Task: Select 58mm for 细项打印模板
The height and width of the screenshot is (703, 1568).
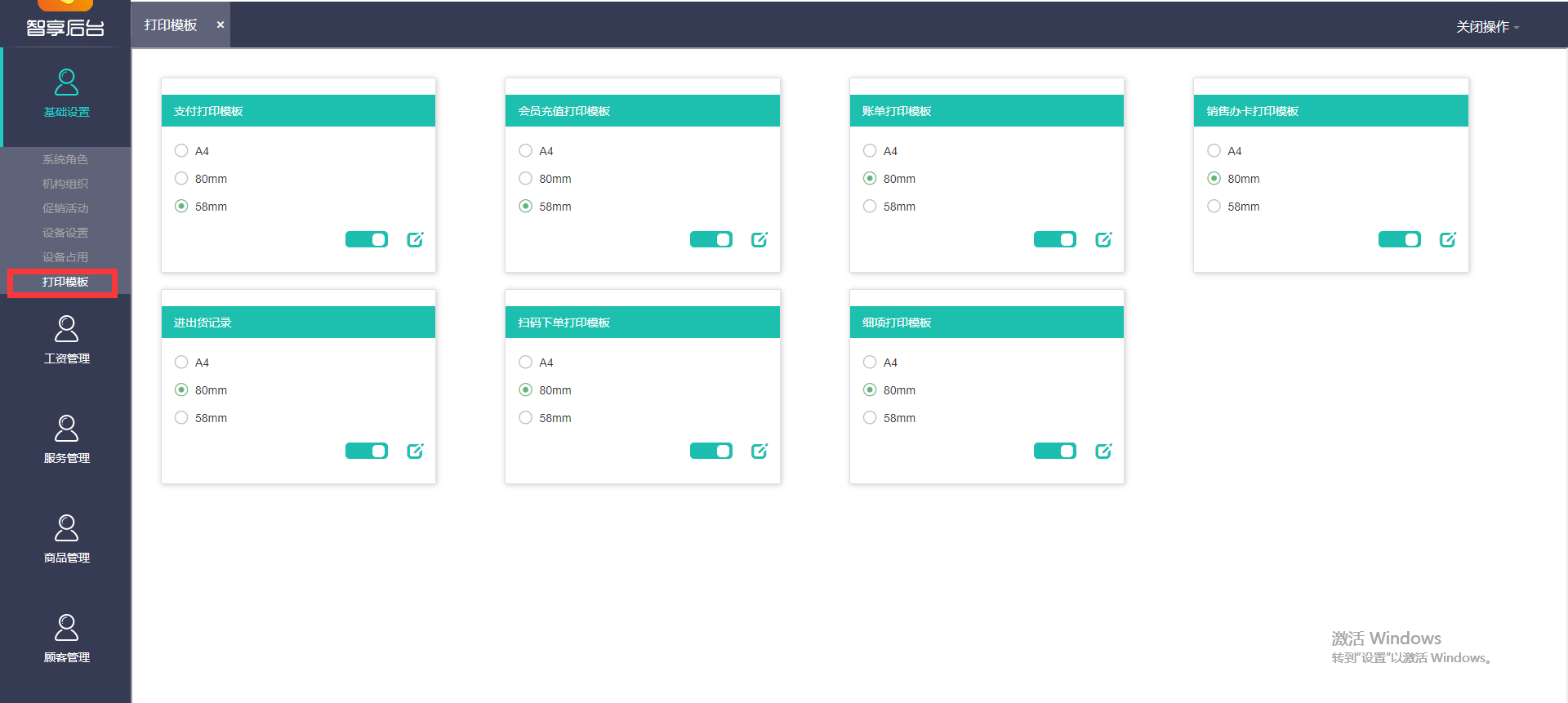Action: point(870,418)
